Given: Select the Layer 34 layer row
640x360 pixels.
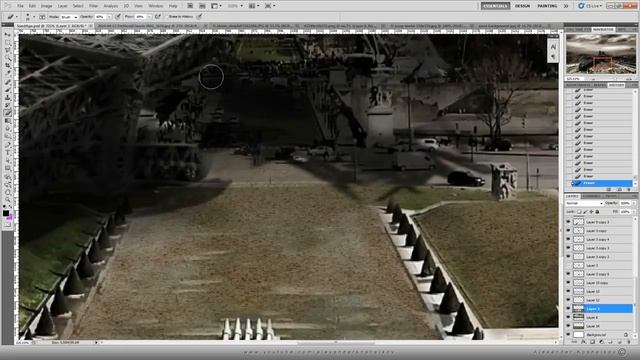Looking at the screenshot, I should coord(599,326).
